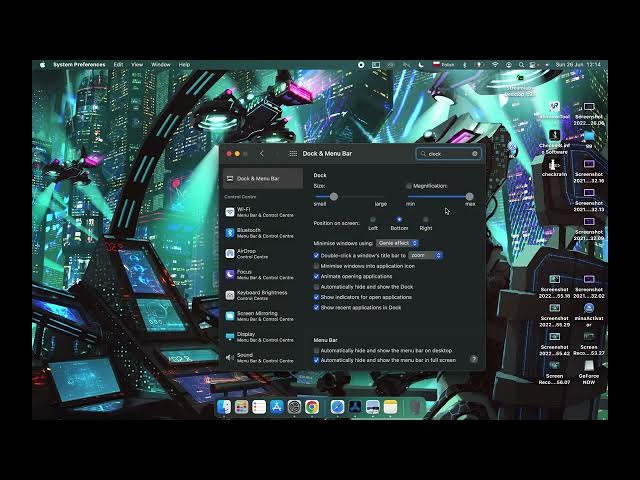The image size is (640, 480).
Task: Open Reminders from the Dock
Action: click(x=259, y=407)
